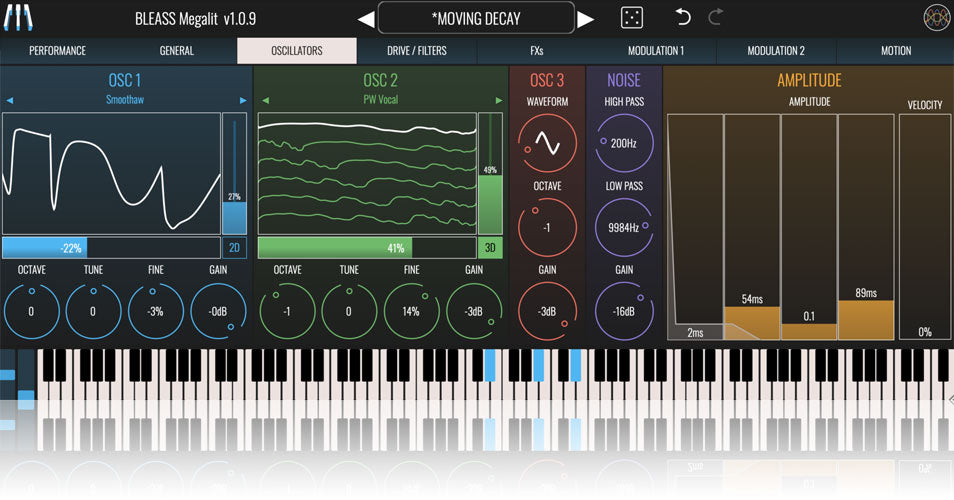Randomize preset with the dice icon
The height and width of the screenshot is (500, 954).
pos(632,18)
